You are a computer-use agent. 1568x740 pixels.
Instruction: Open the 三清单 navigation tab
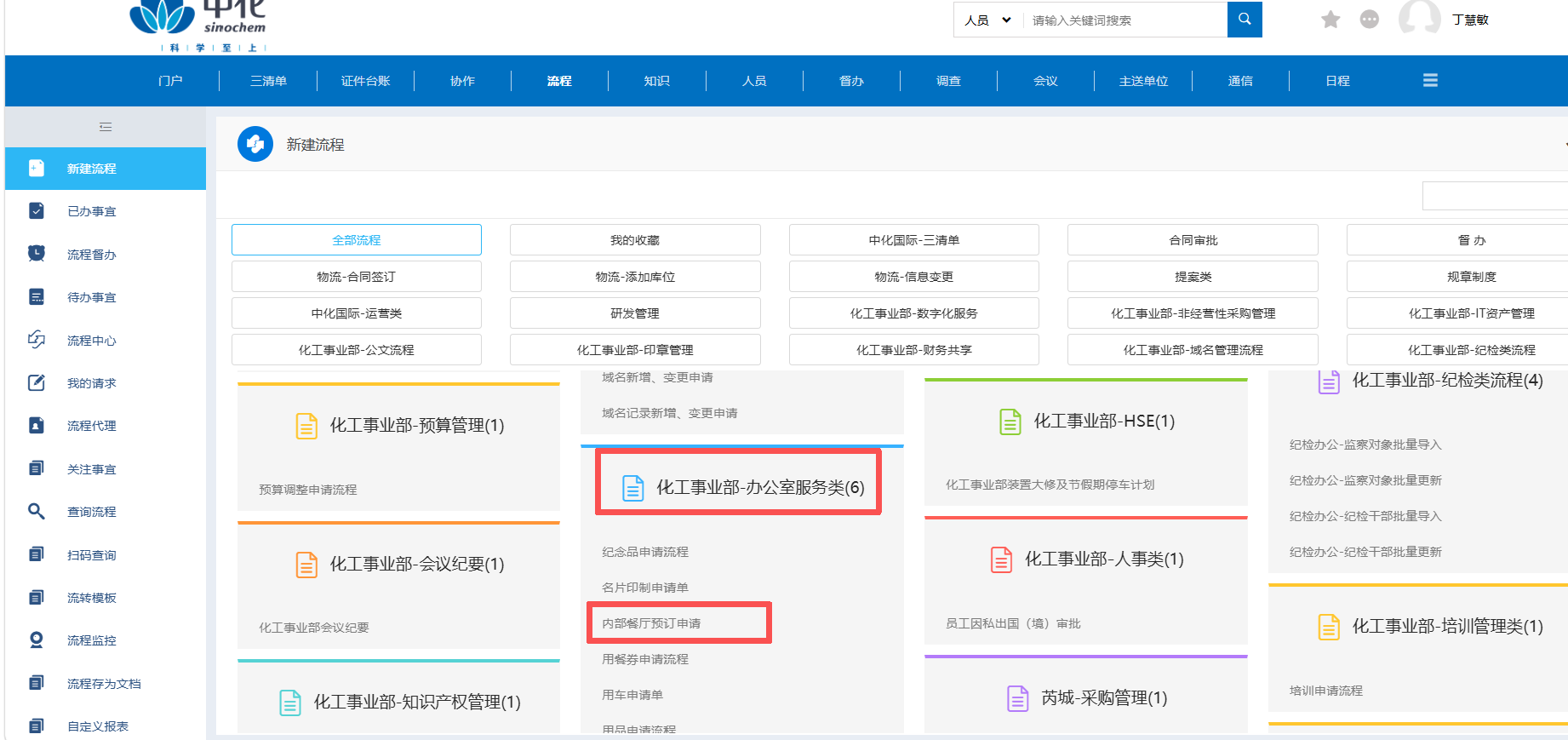(x=268, y=81)
